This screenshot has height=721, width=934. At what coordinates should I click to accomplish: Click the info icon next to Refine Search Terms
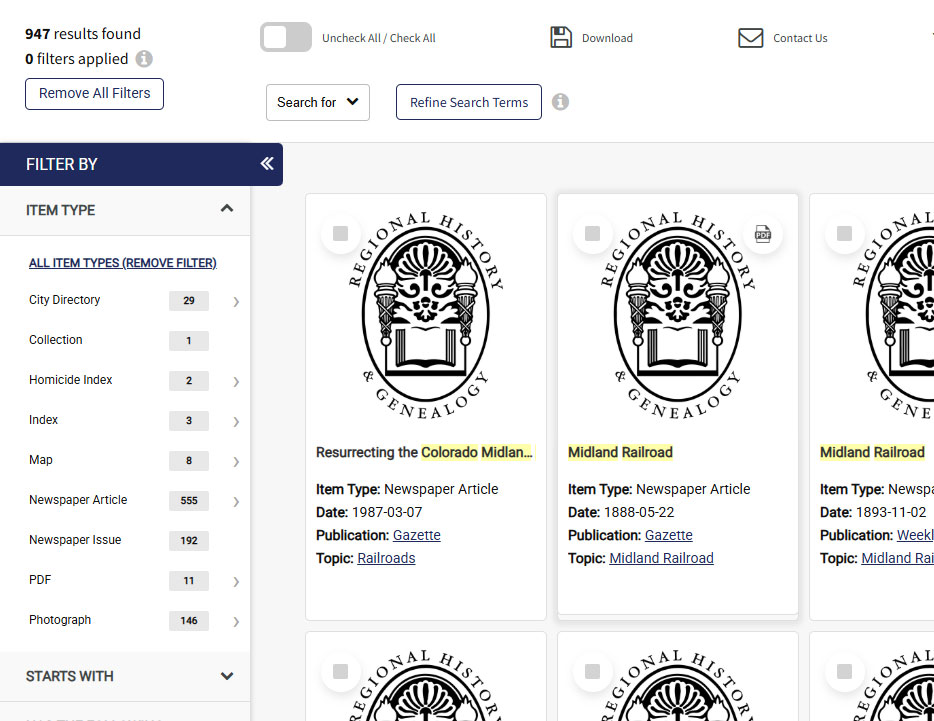click(x=560, y=101)
